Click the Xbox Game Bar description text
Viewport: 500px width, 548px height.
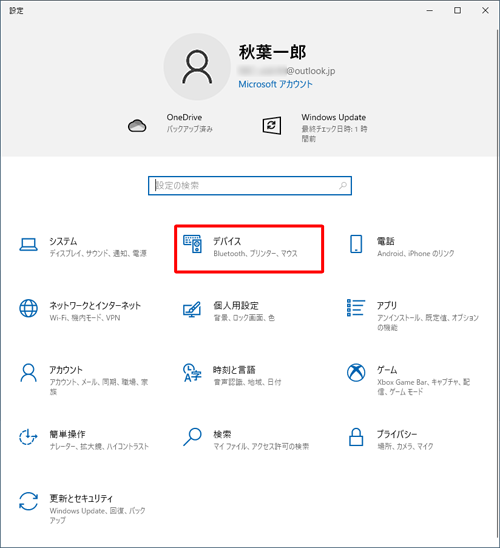423,387
